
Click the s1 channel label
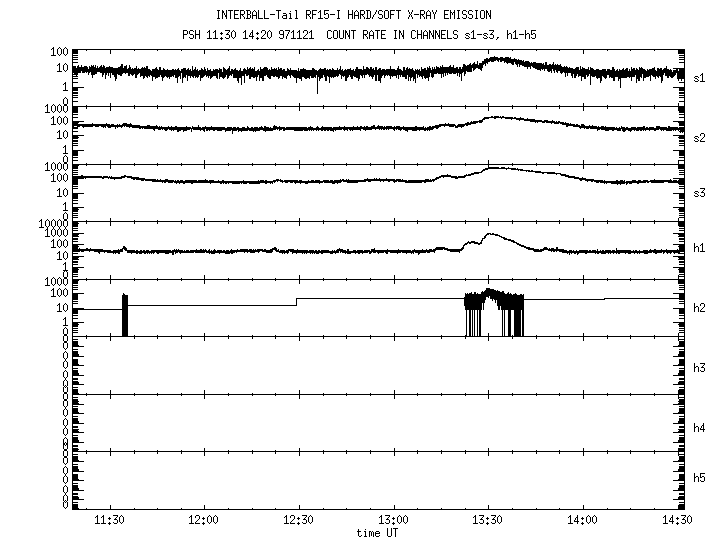pos(700,77)
